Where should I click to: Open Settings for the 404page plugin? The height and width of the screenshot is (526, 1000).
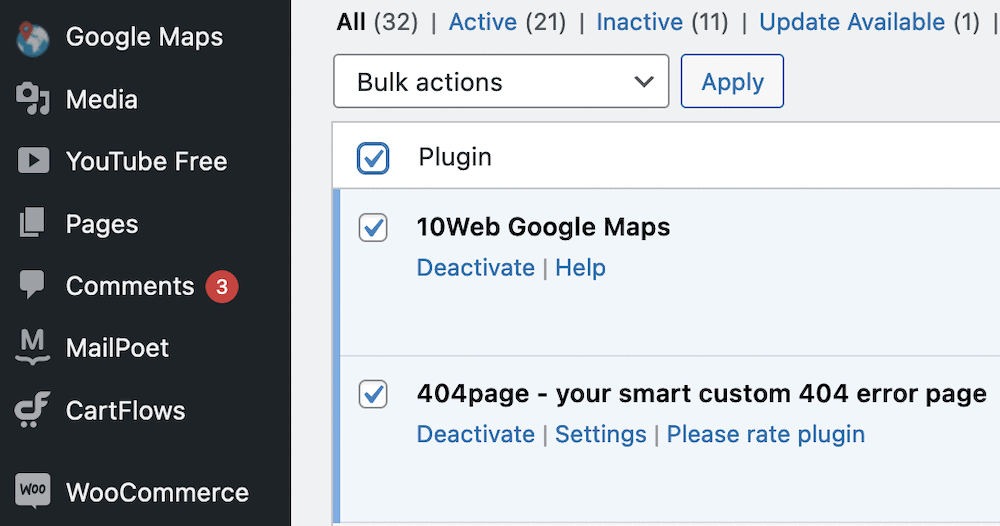coord(601,434)
